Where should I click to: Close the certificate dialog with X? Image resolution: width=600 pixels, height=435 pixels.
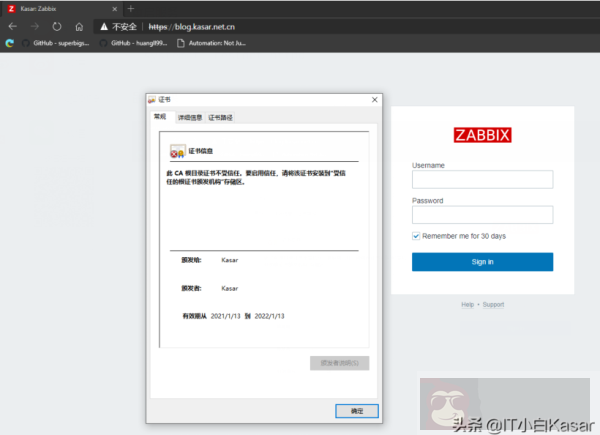tap(375, 99)
